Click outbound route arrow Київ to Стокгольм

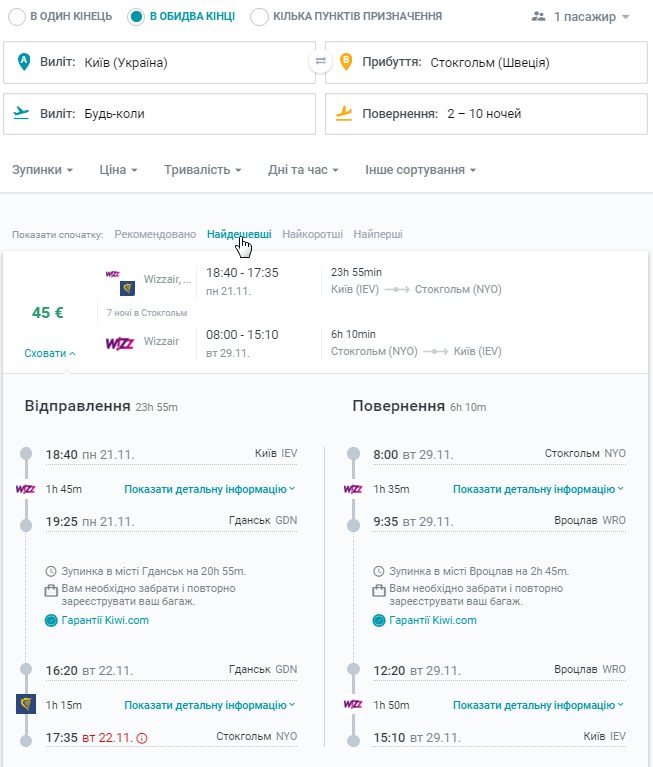click(x=397, y=290)
